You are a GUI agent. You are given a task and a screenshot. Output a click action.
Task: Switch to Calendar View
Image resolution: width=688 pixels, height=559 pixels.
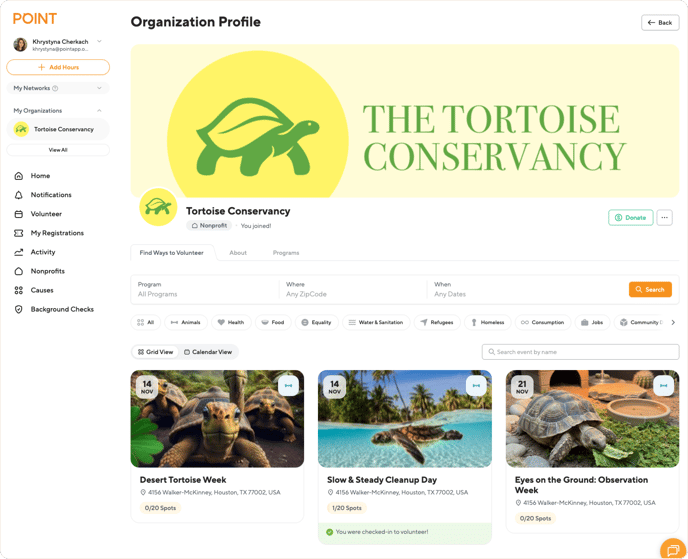click(x=208, y=352)
